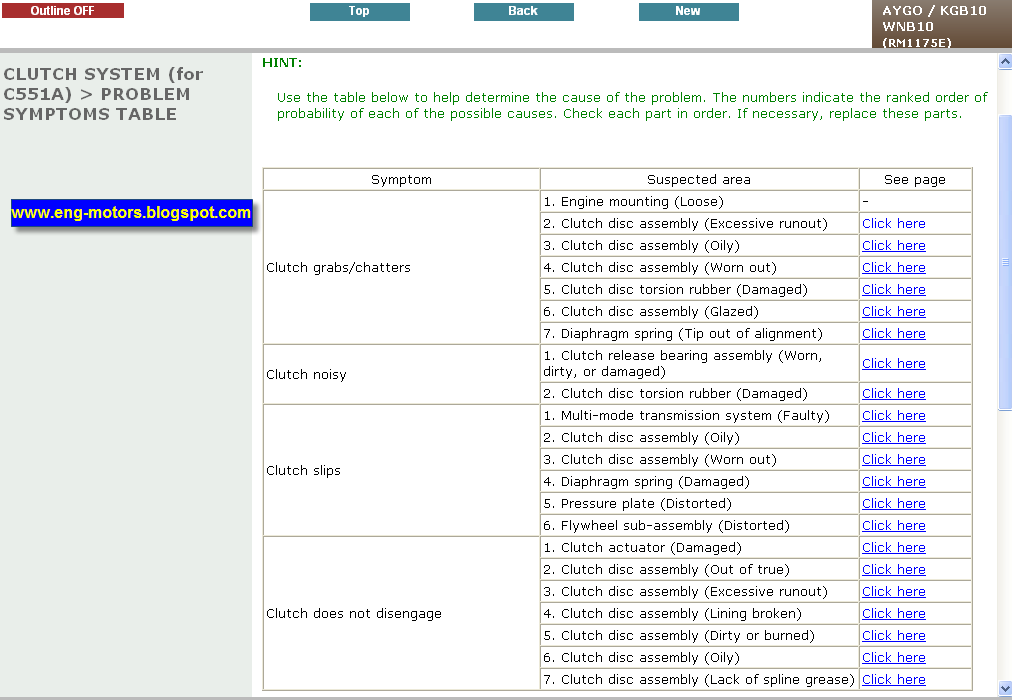Open the www.eng-motors.blogspot.com link

pyautogui.click(x=131, y=213)
